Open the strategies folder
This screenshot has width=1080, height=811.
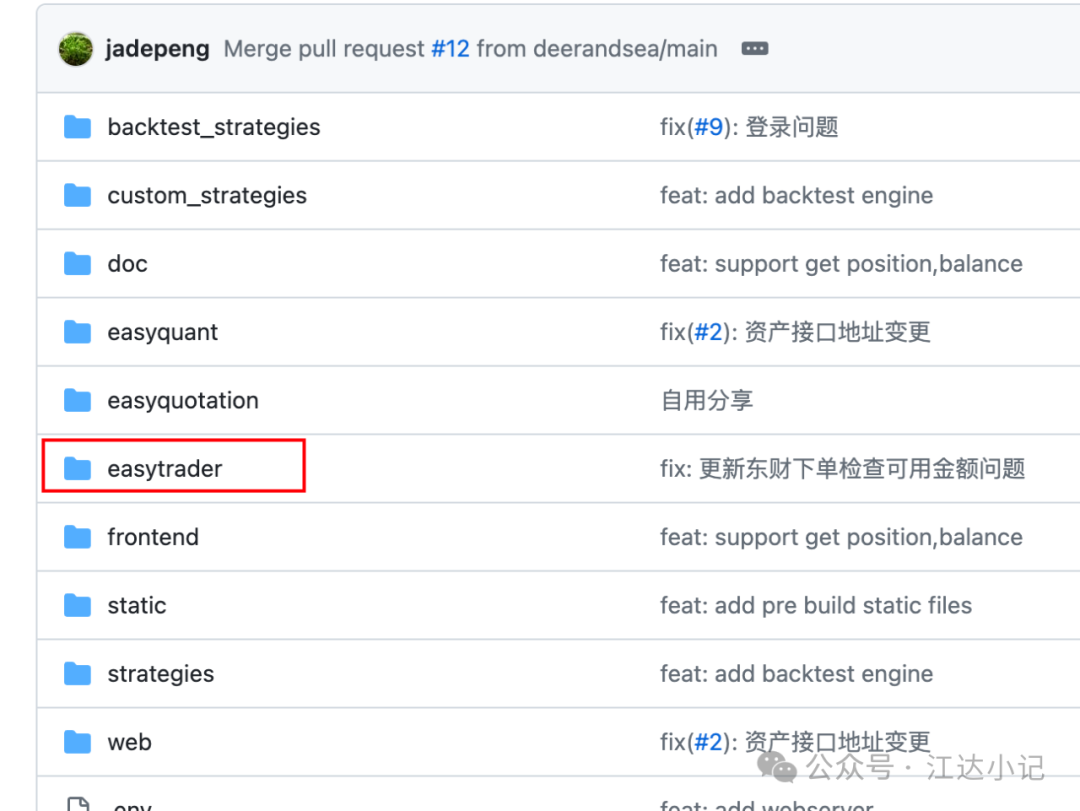(160, 674)
